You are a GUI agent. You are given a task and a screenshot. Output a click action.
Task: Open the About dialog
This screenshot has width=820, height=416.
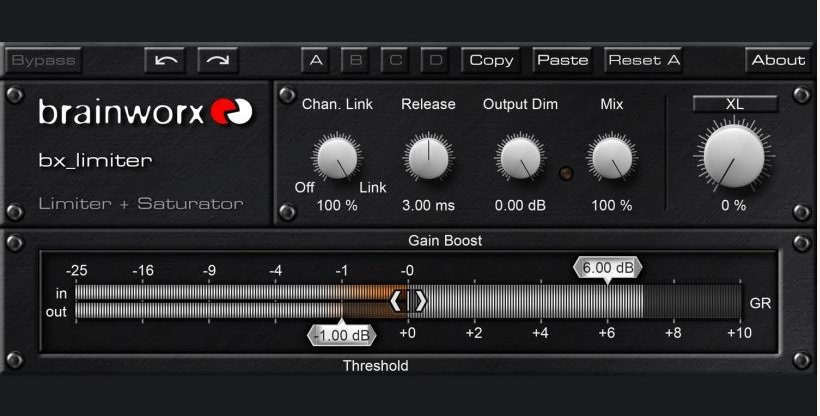point(778,60)
